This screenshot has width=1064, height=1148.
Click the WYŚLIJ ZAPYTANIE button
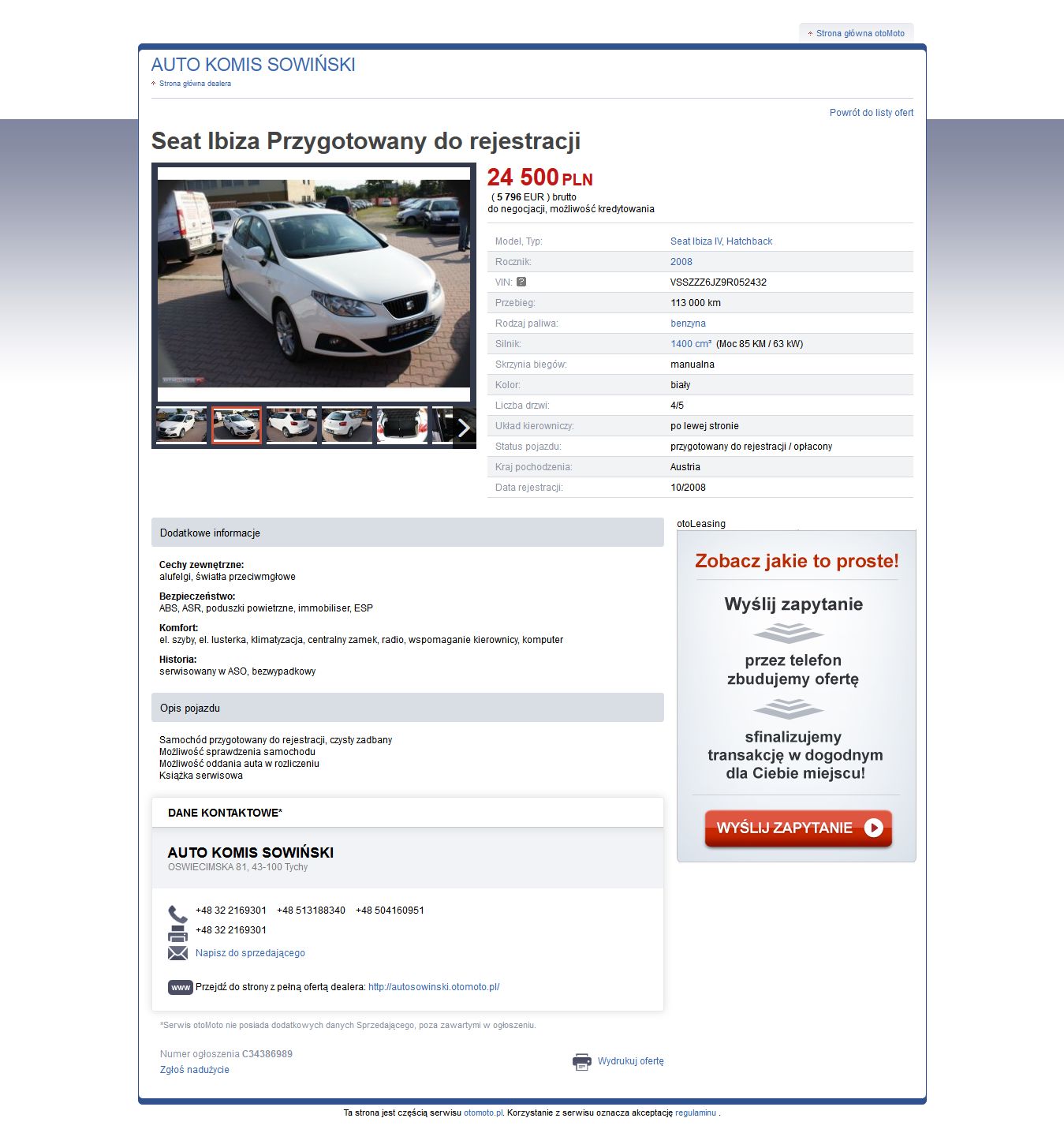coord(798,828)
